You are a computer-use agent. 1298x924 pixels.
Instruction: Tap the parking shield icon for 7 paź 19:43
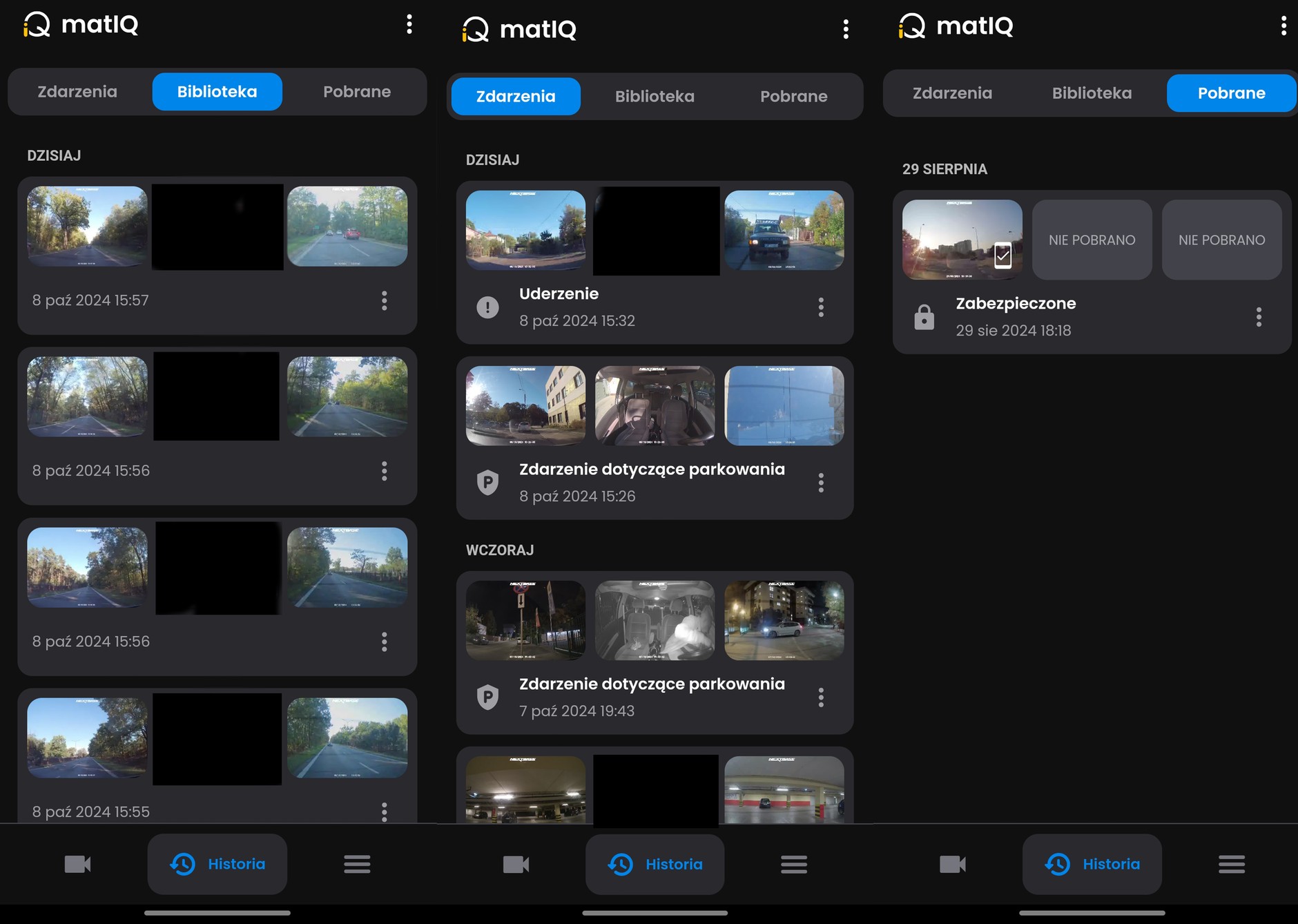click(x=487, y=697)
